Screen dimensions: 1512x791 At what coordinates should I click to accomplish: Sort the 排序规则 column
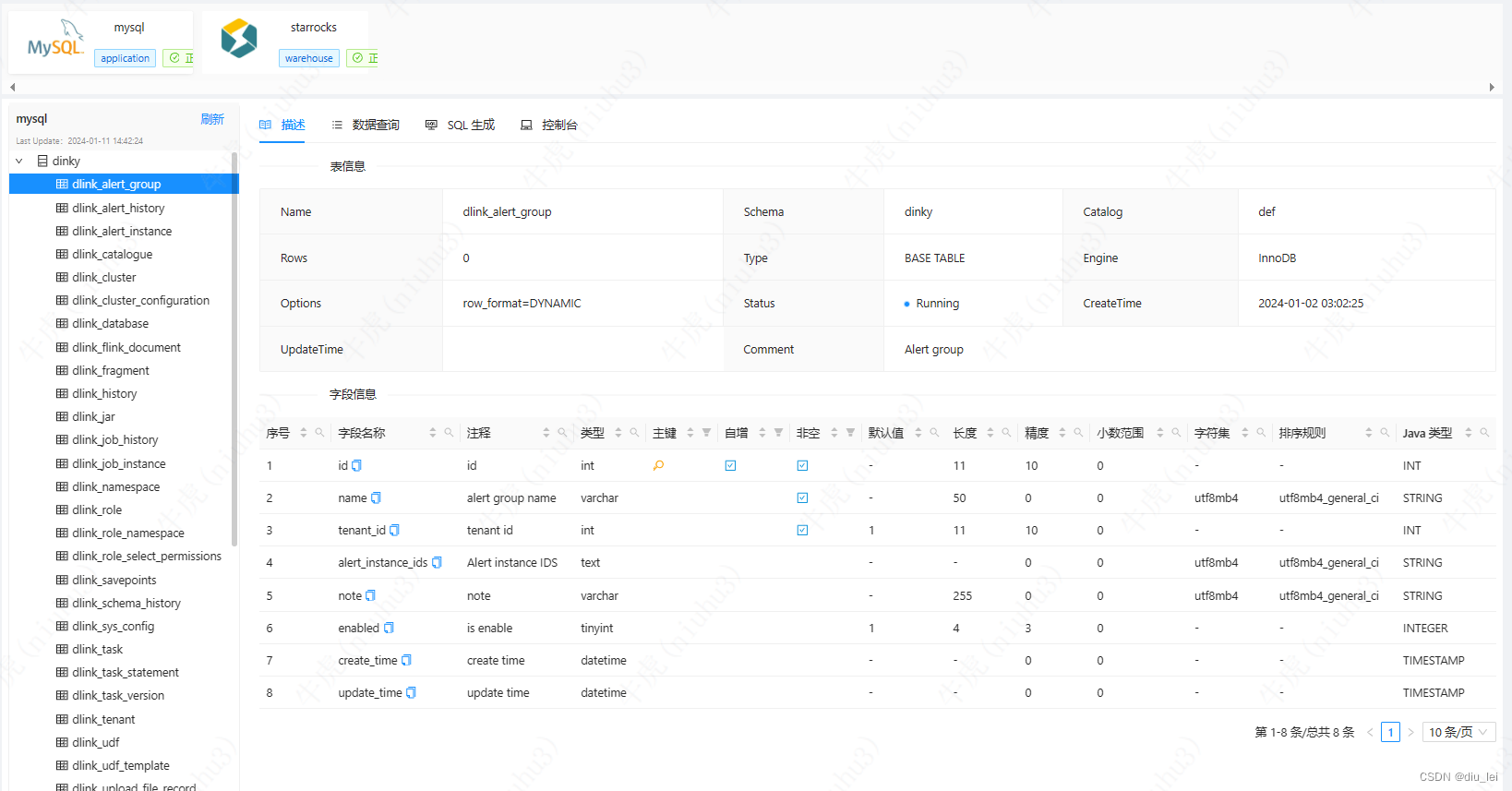tap(1368, 433)
